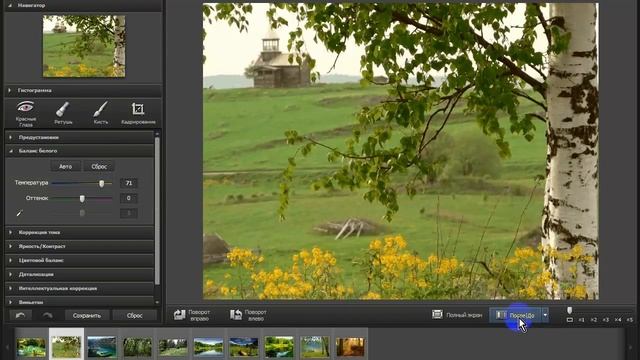640x360 pixels.
Task: Select the ninth filmstrip thumbnail
Action: (x=315, y=347)
